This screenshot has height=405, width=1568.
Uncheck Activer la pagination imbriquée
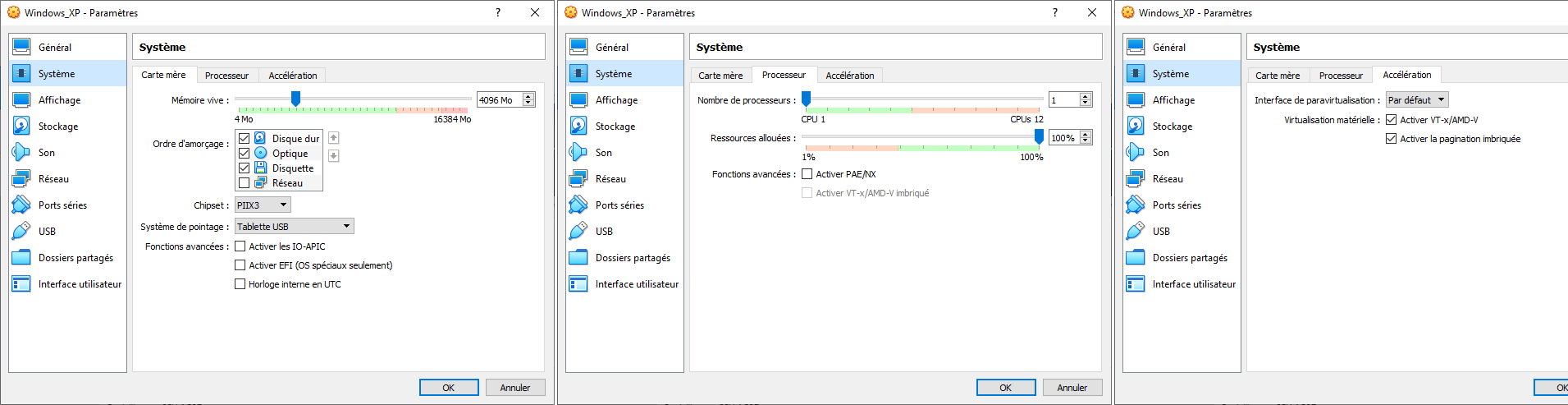point(1392,139)
